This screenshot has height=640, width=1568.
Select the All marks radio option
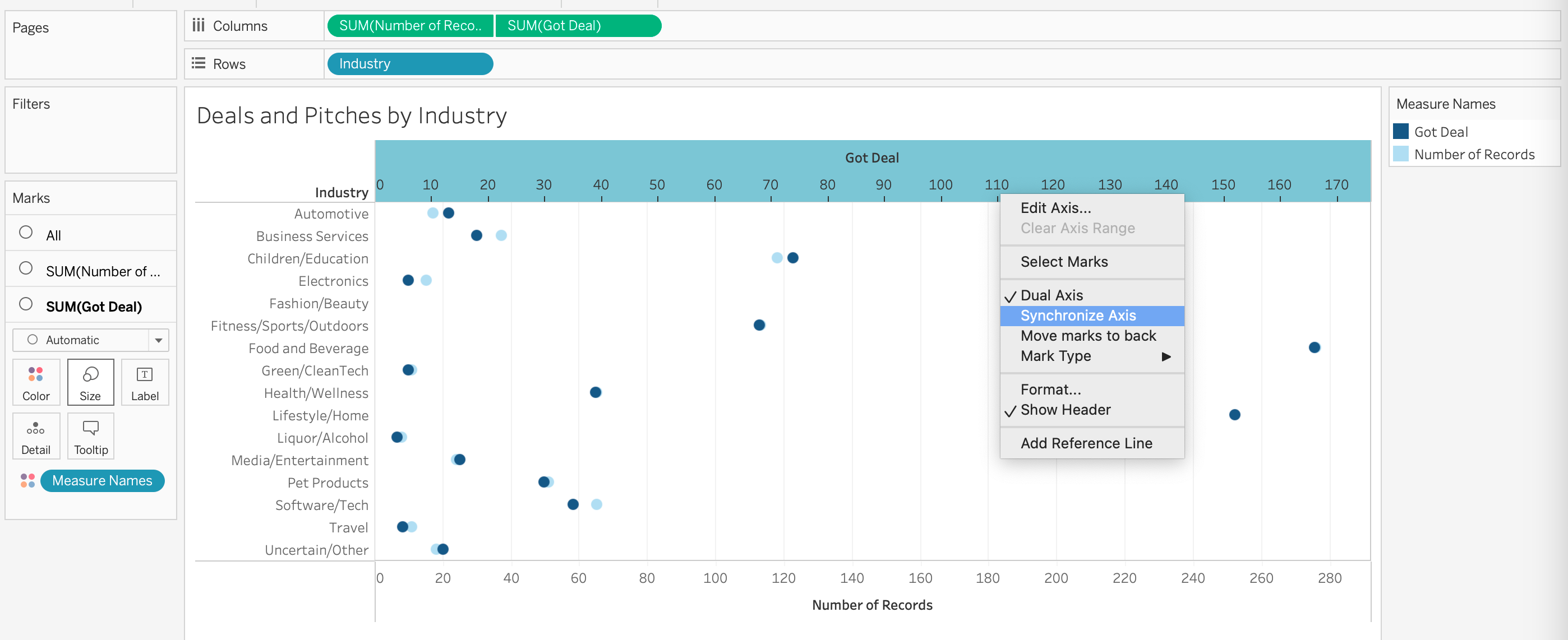pyautogui.click(x=26, y=233)
